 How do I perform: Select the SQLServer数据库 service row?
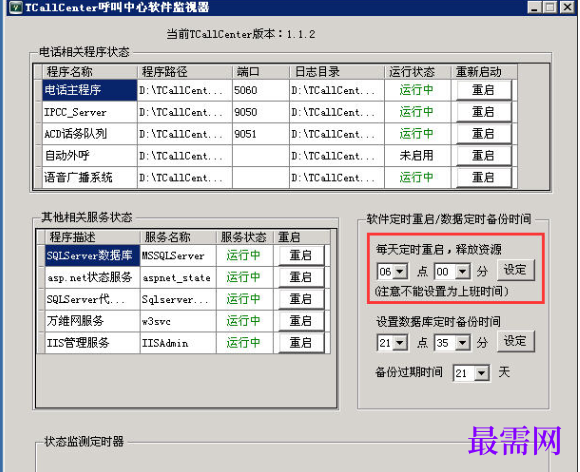point(92,256)
